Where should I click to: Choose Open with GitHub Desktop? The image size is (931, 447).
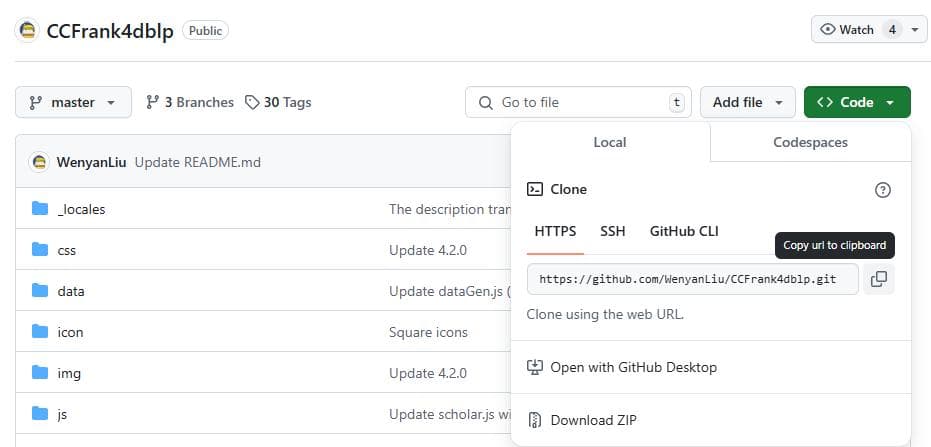(622, 367)
